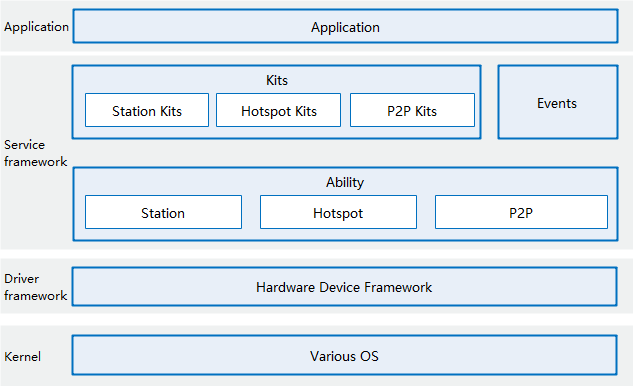633x386 pixels.
Task: Select the Service framework layer label
Action: point(36,153)
